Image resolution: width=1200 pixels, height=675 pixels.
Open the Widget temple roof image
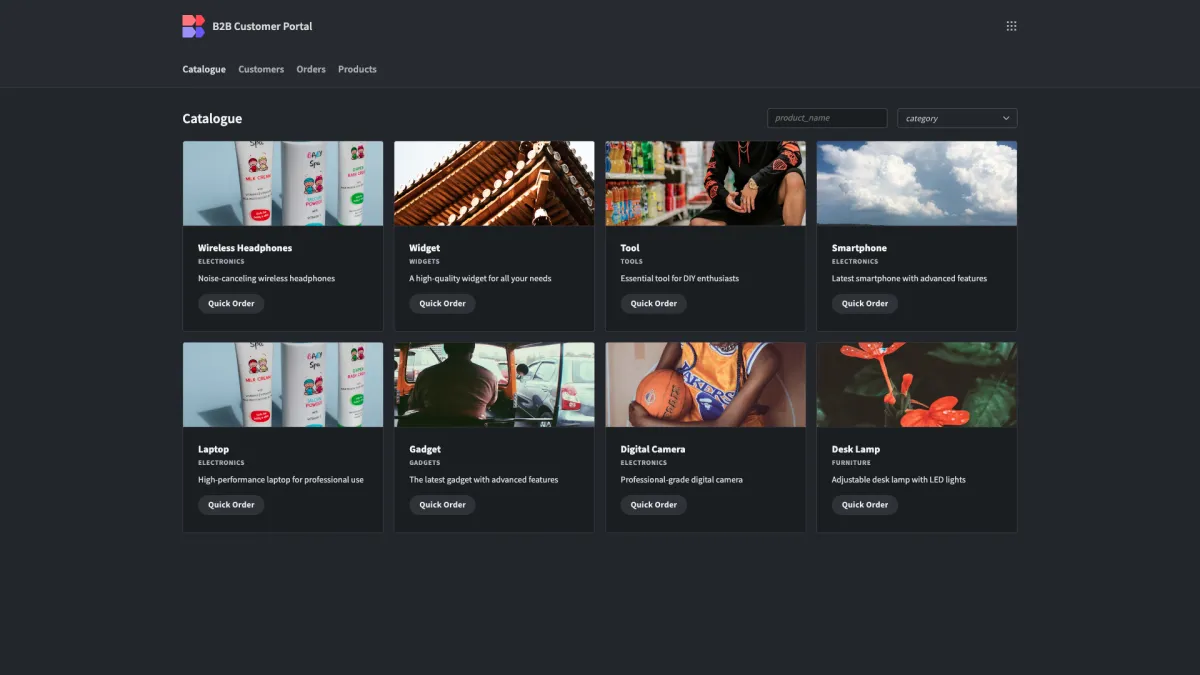point(494,183)
